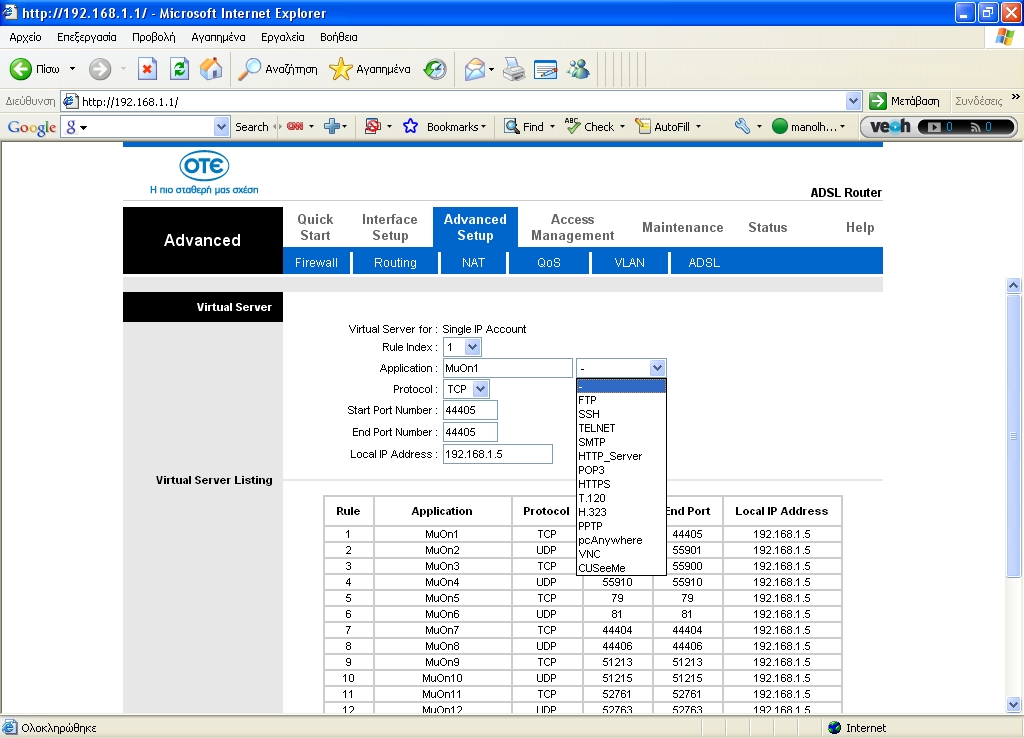Click the Forward arrow icon

(100, 69)
